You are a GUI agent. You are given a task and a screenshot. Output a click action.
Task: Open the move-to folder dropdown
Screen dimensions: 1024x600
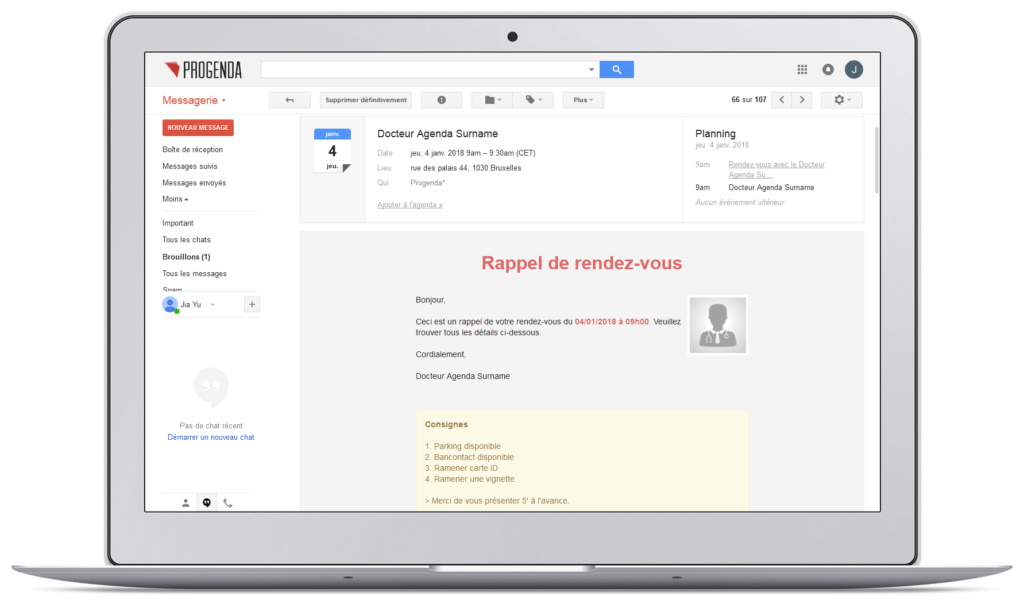coord(491,100)
